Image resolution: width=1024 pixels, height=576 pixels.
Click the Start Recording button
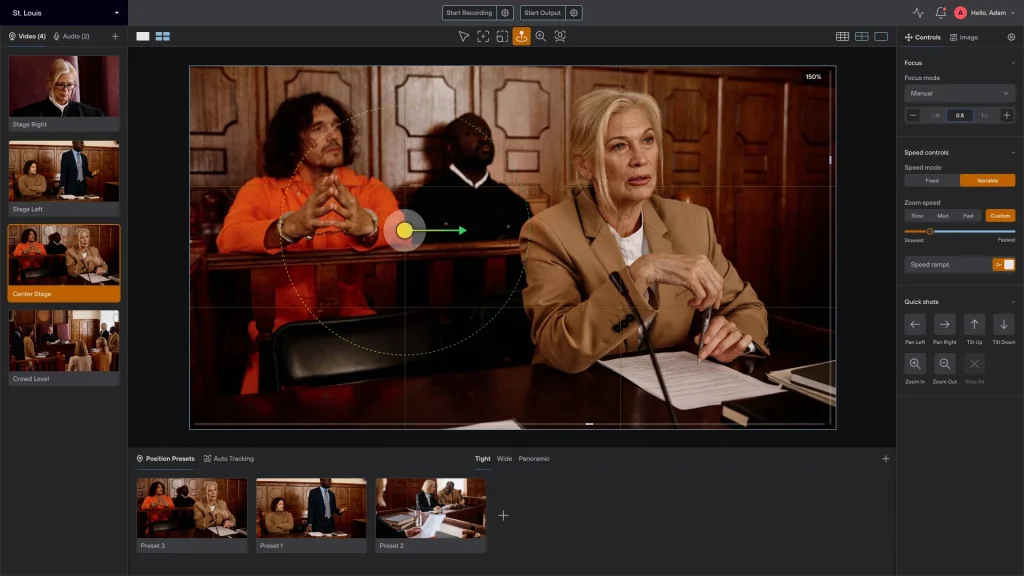point(469,12)
